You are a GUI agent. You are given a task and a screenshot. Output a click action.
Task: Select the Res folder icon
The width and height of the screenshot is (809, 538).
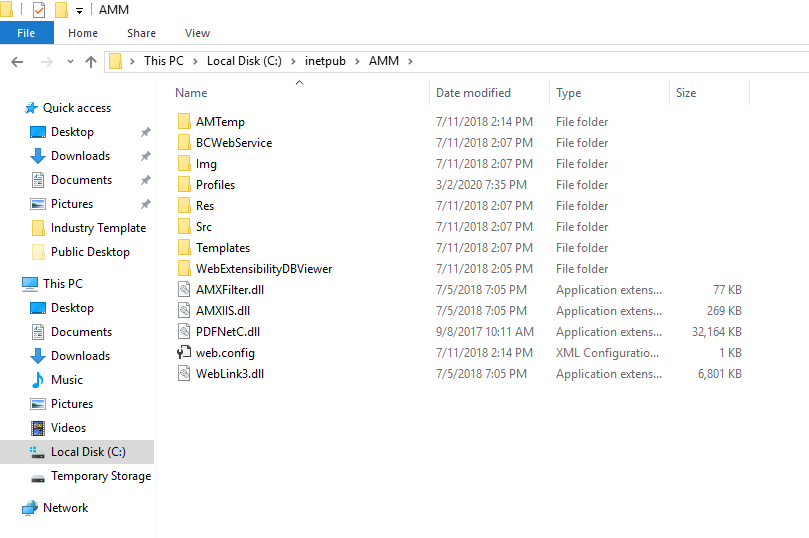(x=184, y=205)
